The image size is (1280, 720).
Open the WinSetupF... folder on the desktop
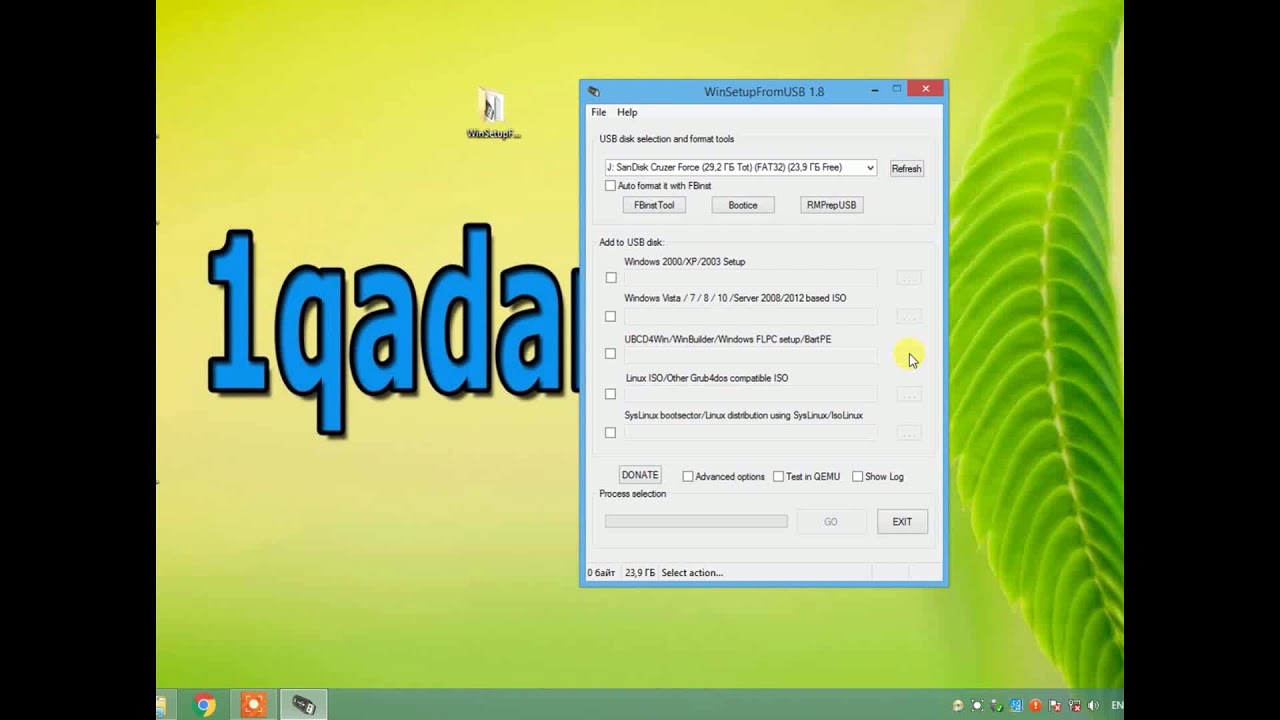click(493, 113)
